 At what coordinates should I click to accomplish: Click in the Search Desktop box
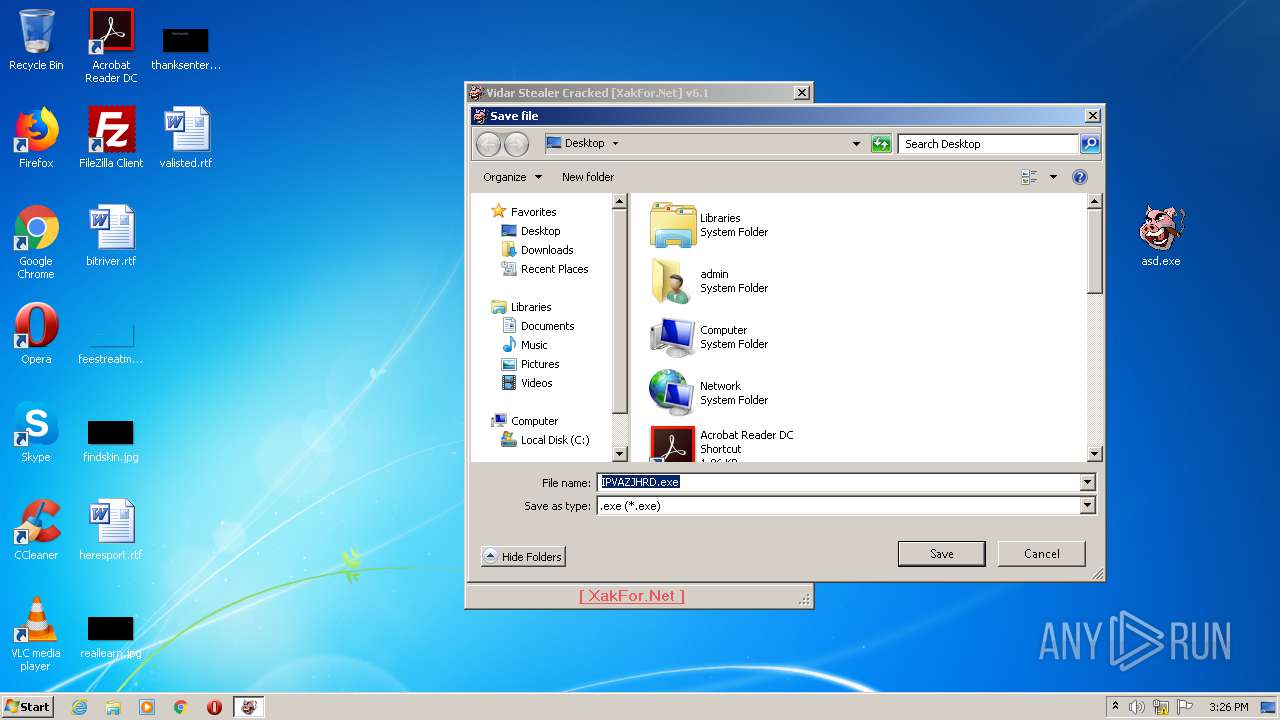pyautogui.click(x=988, y=144)
